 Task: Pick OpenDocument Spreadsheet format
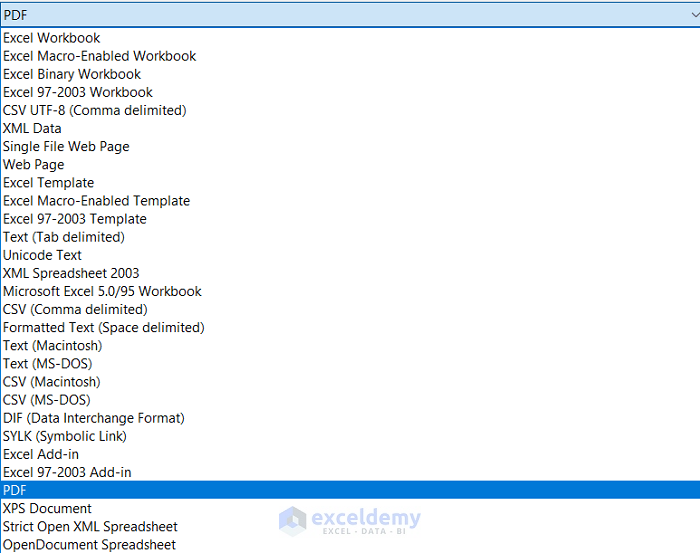[350, 545]
